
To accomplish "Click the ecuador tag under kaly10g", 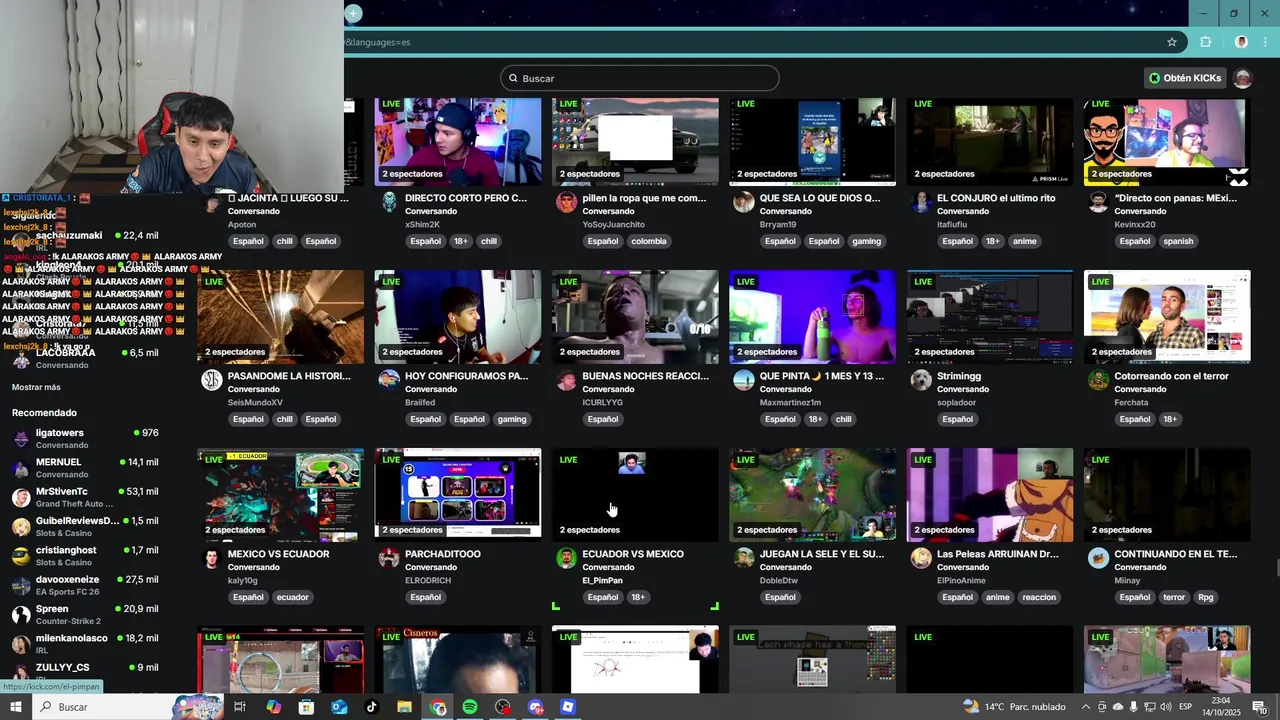I will click(292, 597).
